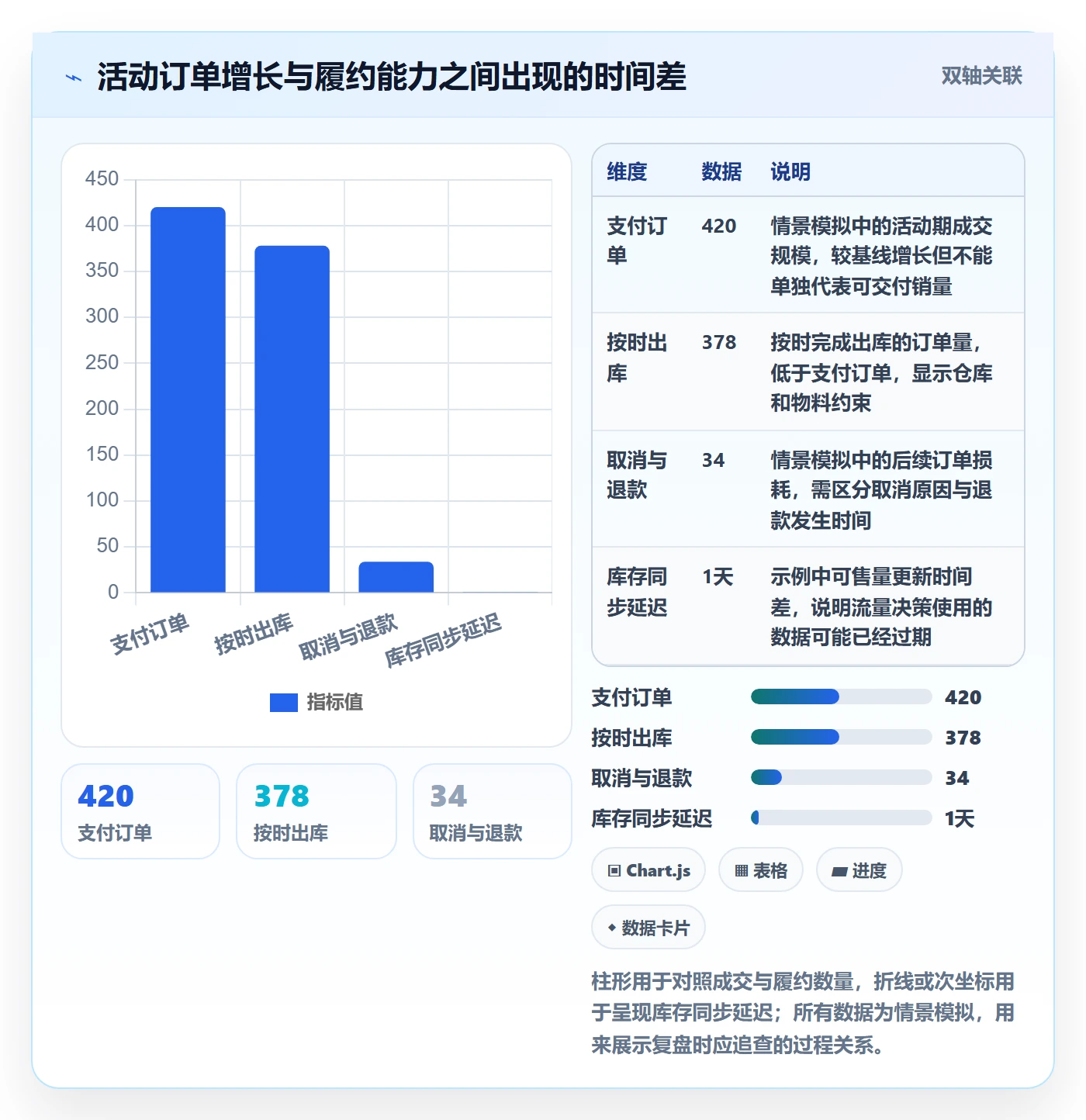Click the 进度 chip

859,870
